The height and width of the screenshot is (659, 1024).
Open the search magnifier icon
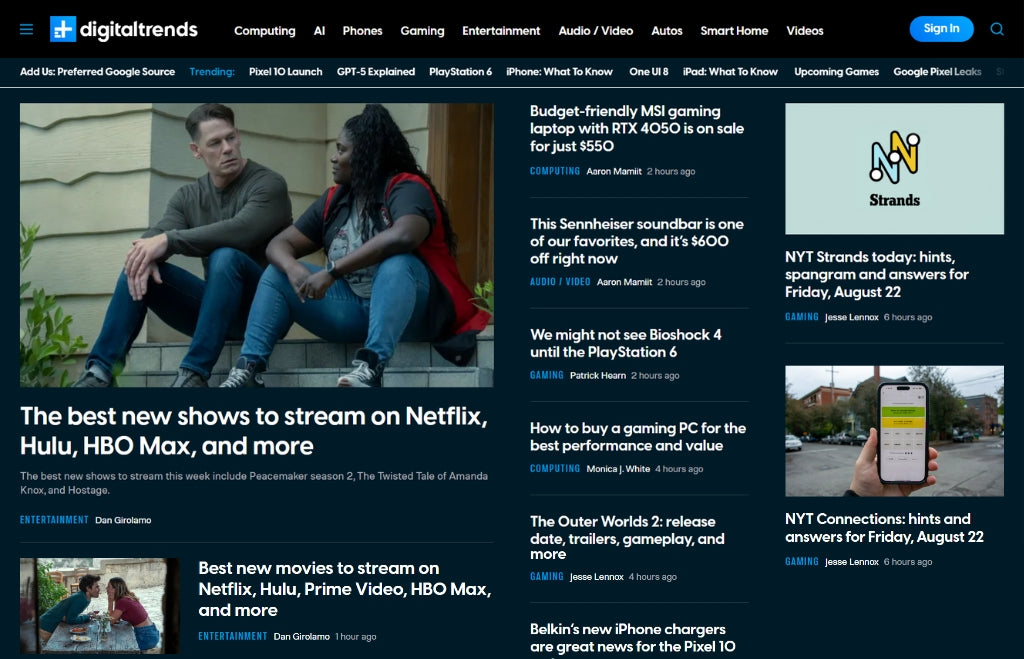(997, 29)
